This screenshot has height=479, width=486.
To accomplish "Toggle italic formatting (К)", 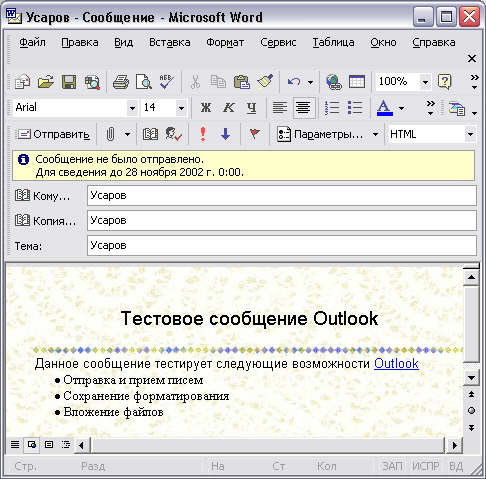I will pyautogui.click(x=229, y=108).
